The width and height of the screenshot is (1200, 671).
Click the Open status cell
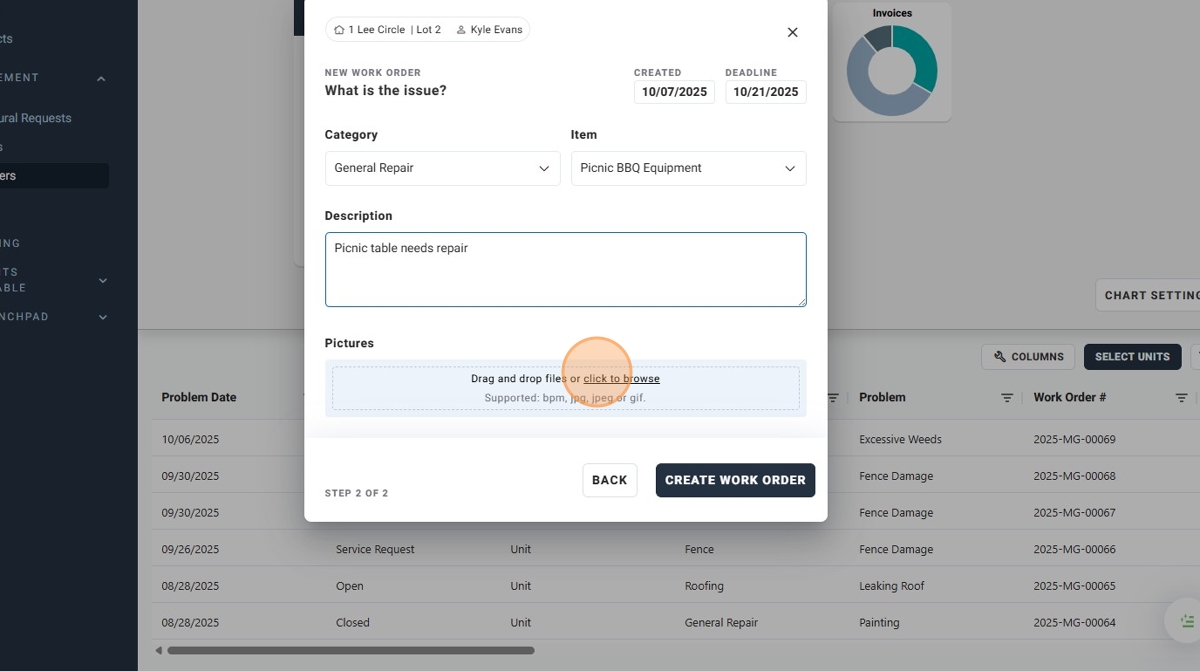pyautogui.click(x=348, y=586)
